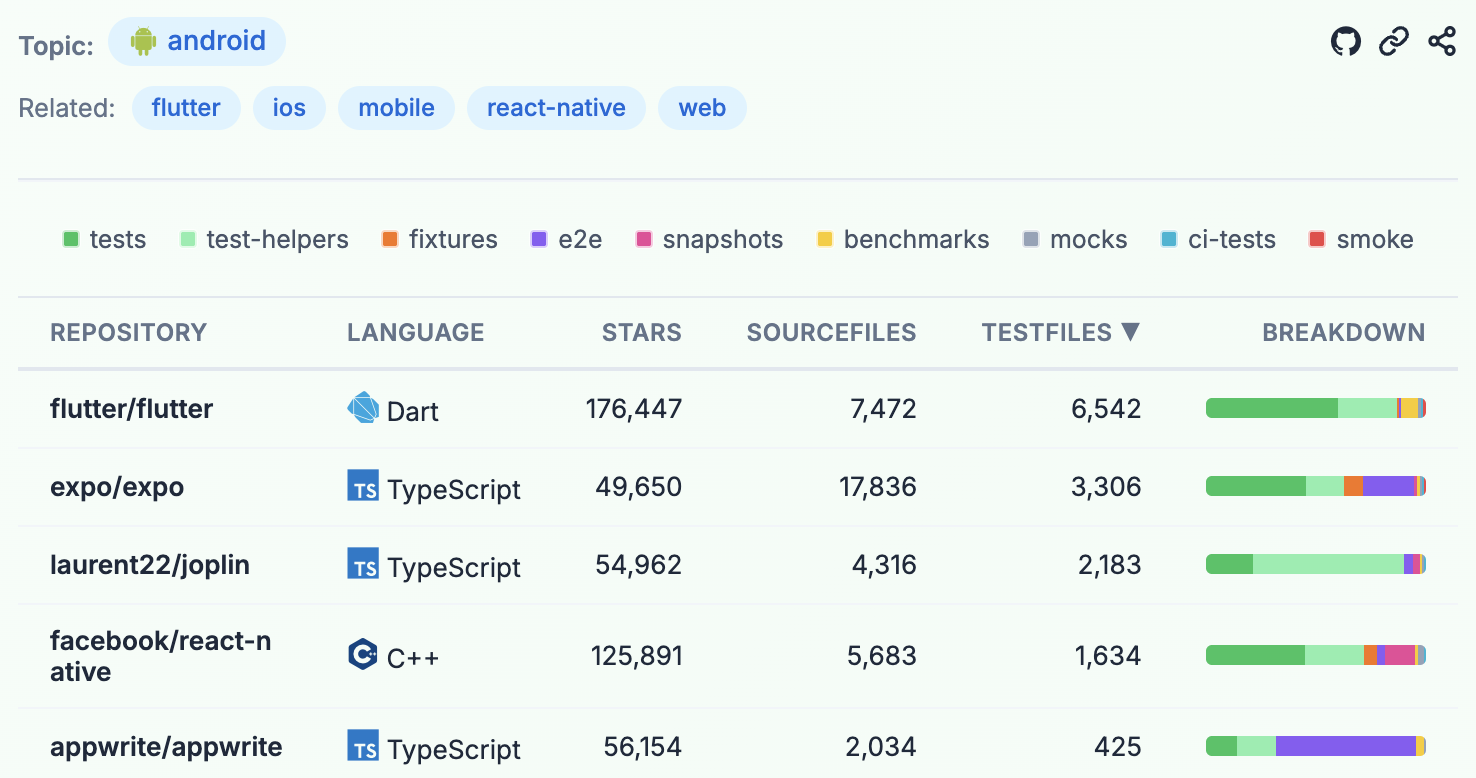Open related topic web
1476x778 pixels.
click(702, 108)
